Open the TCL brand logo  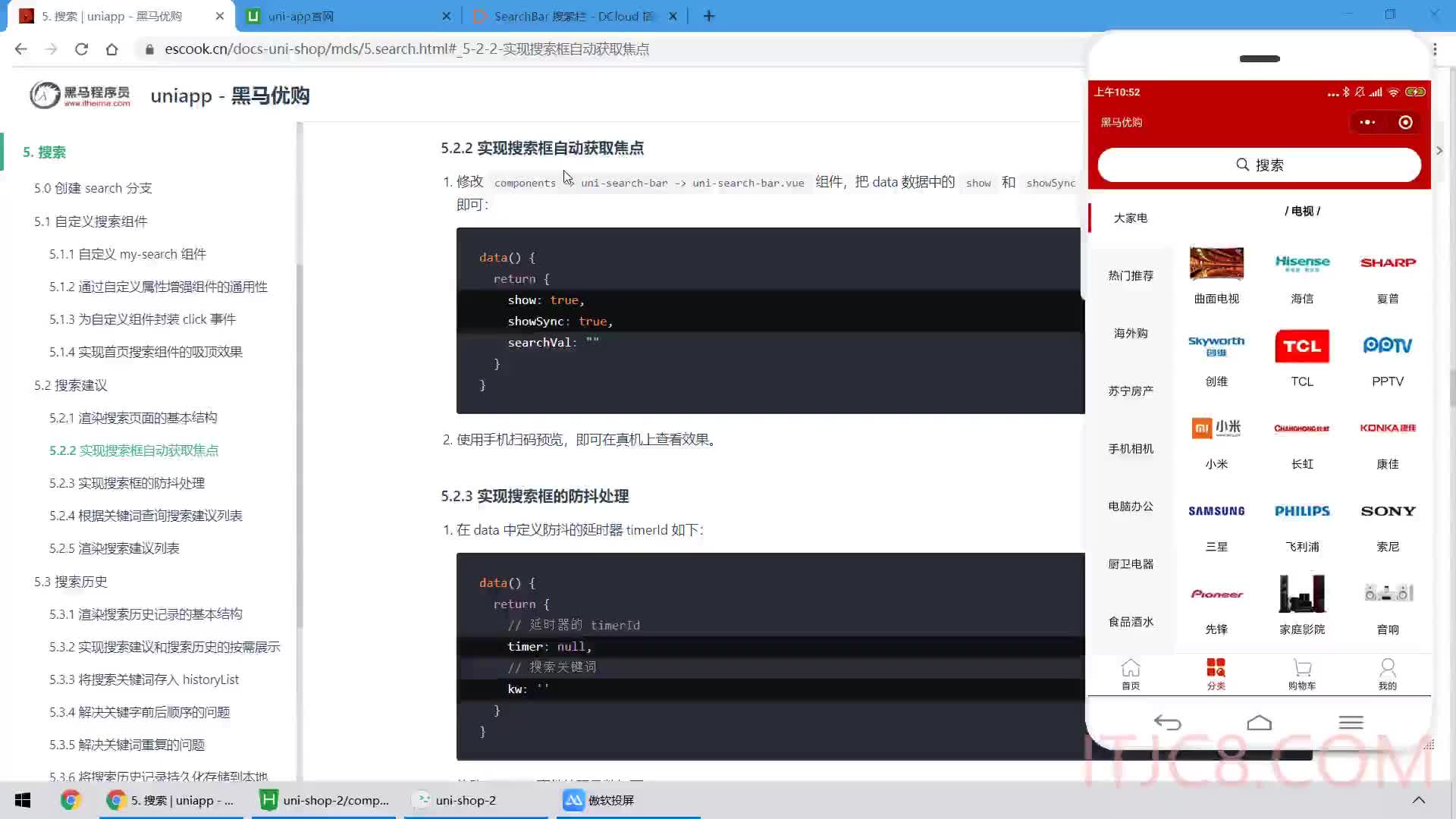coord(1302,347)
